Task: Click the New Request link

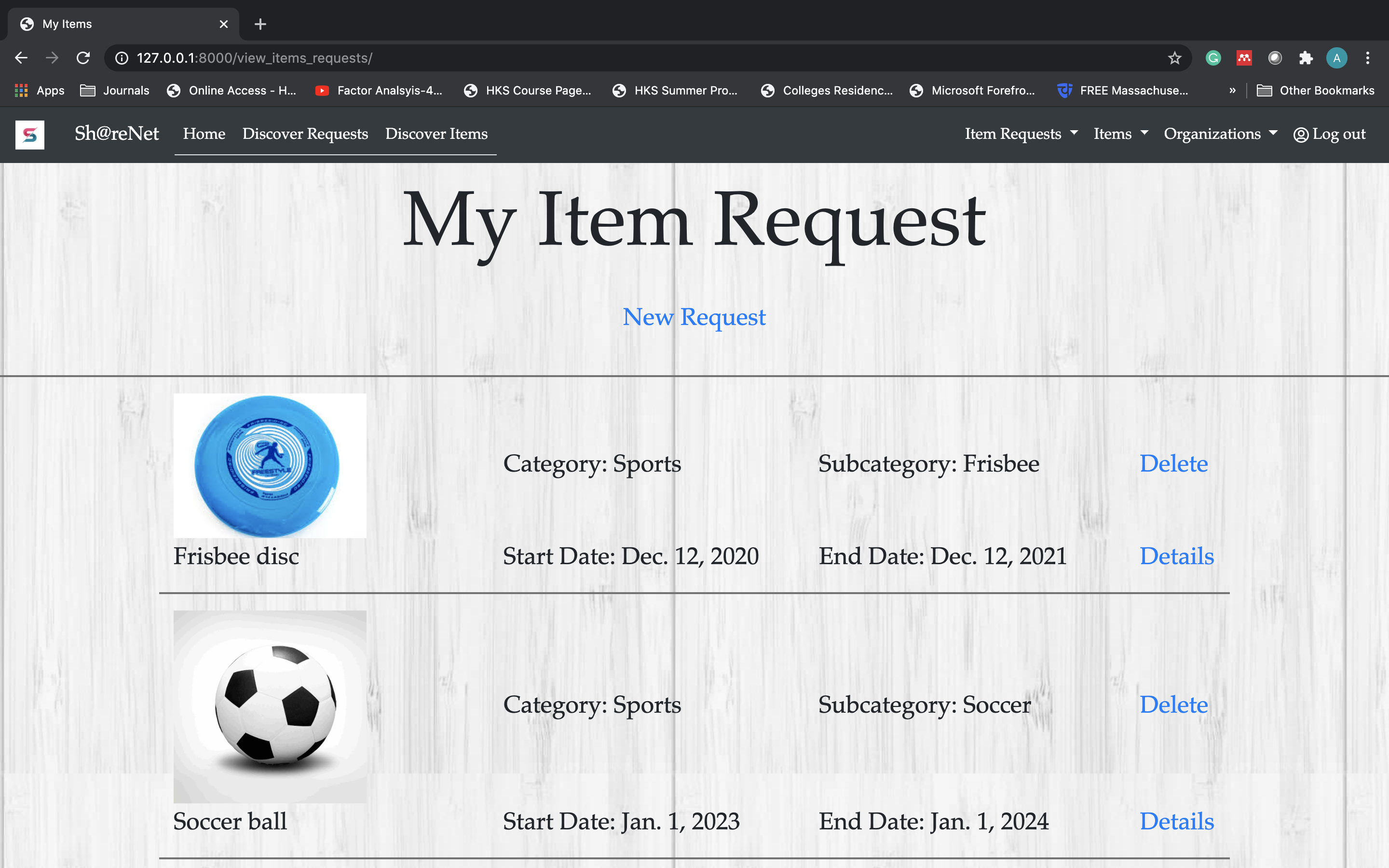Action: tap(694, 317)
